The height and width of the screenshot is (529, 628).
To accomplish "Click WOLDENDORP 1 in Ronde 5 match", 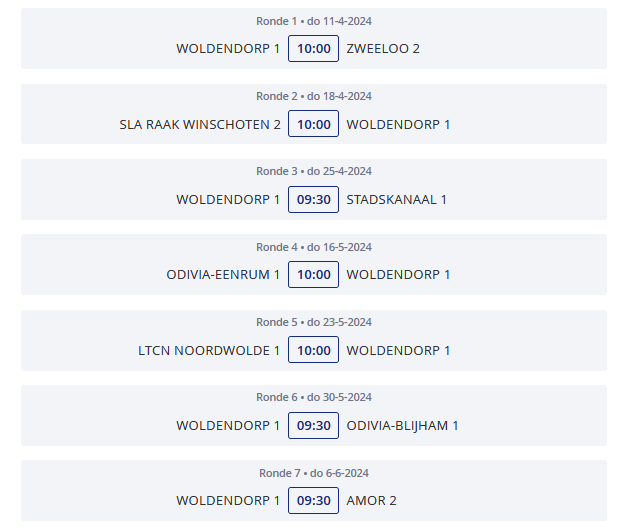I will pos(398,350).
